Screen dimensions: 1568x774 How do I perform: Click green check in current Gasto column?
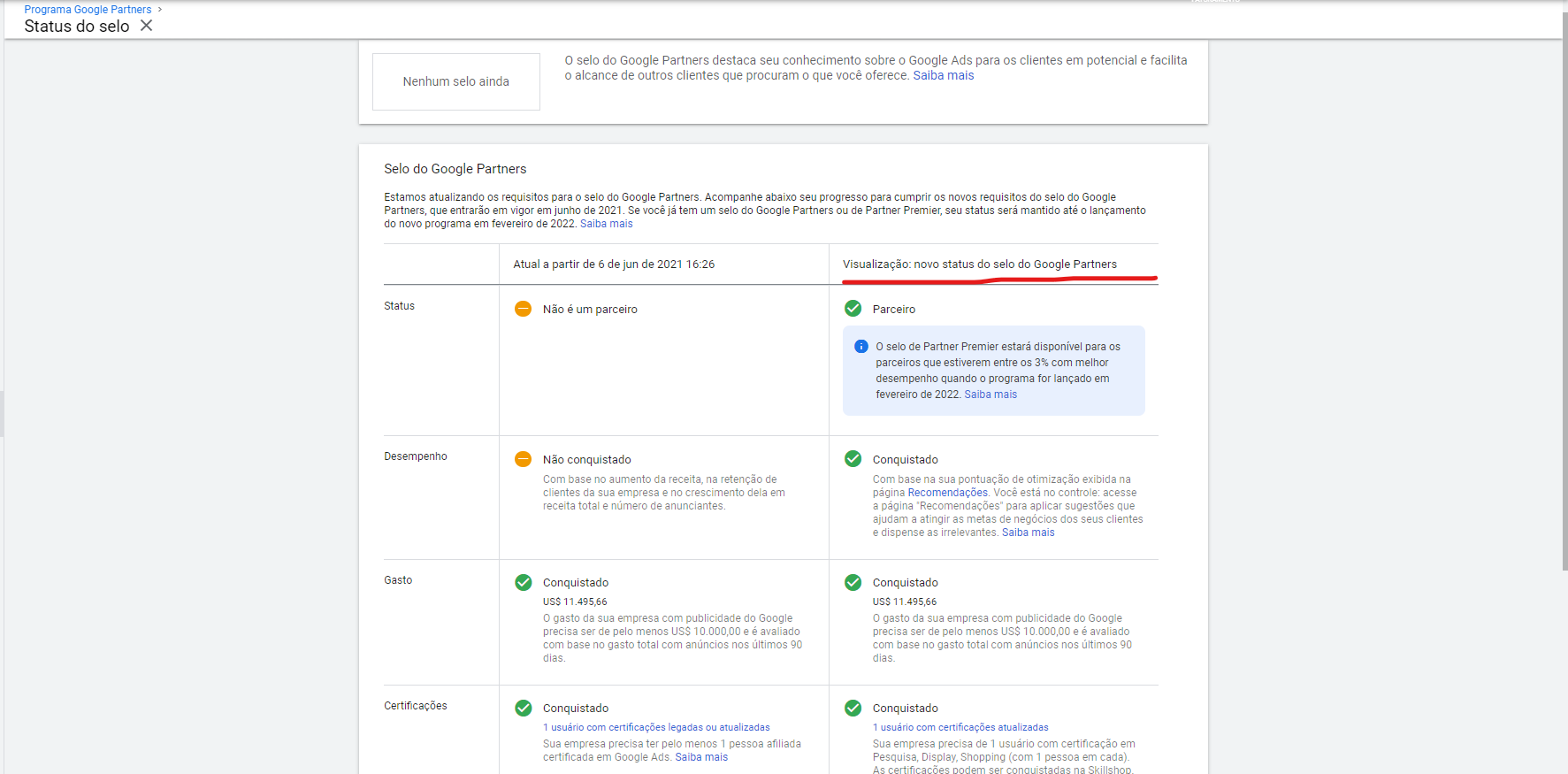(x=524, y=582)
